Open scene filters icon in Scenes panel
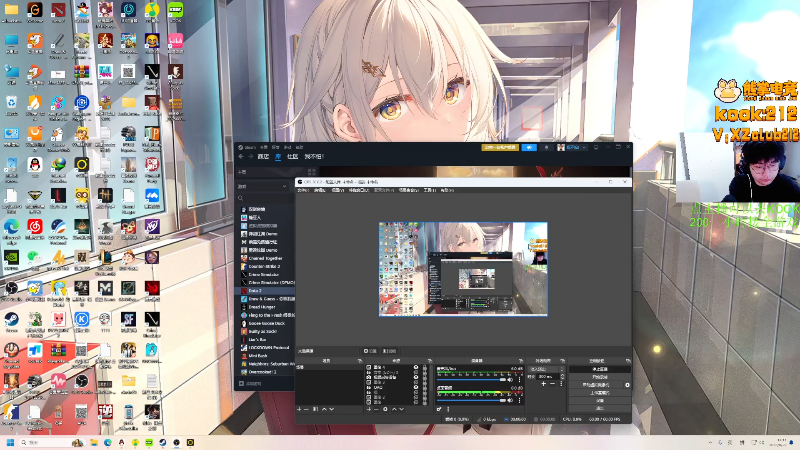Image resolution: width=800 pixels, height=450 pixels. pyautogui.click(x=315, y=409)
